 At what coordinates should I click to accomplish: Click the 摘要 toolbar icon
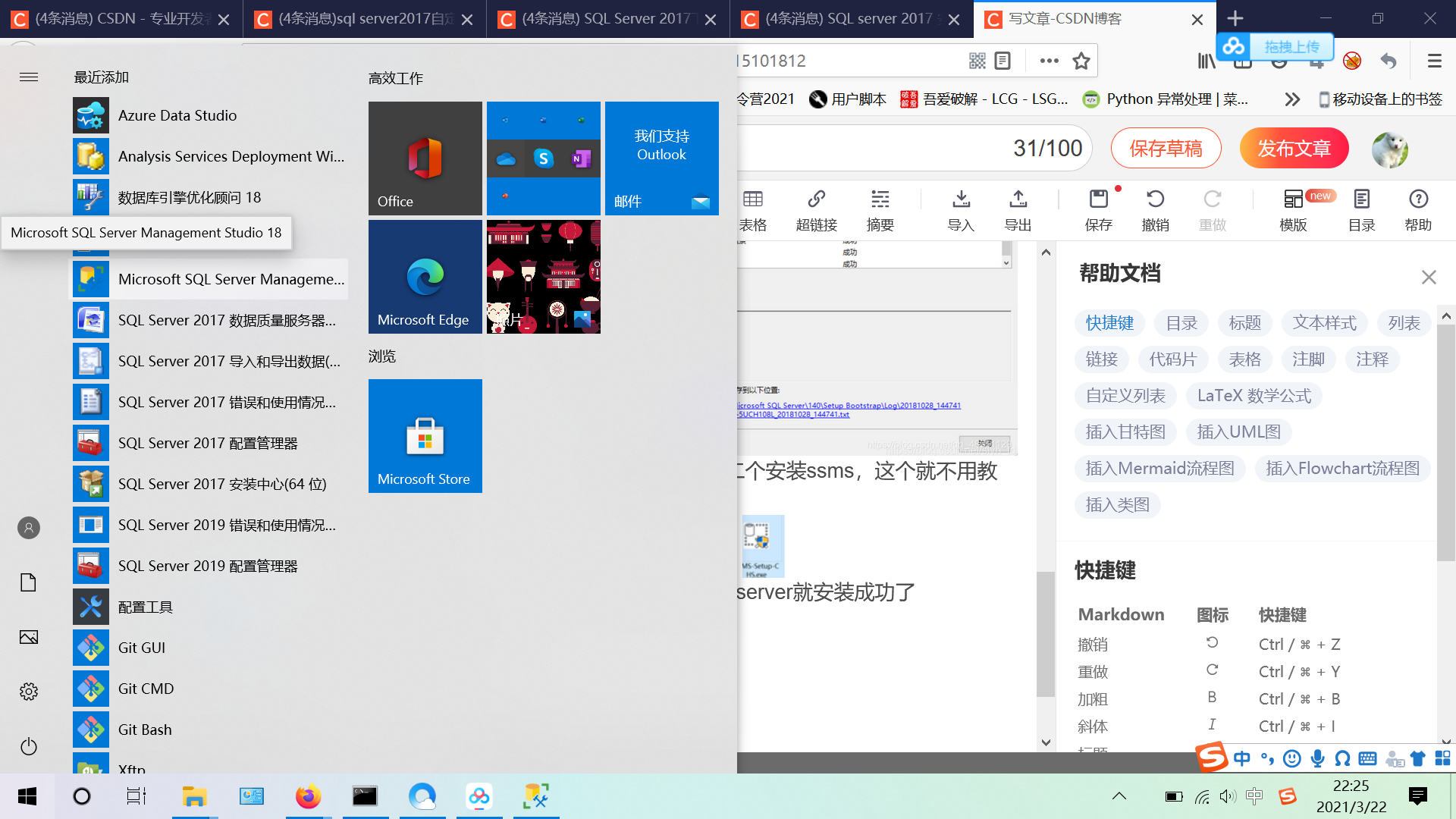tap(880, 210)
